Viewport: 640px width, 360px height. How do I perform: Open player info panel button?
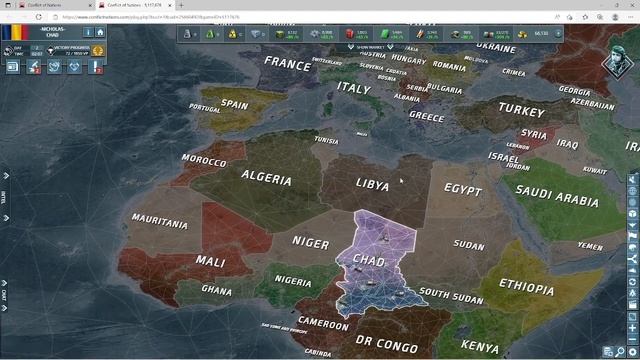(x=88, y=32)
